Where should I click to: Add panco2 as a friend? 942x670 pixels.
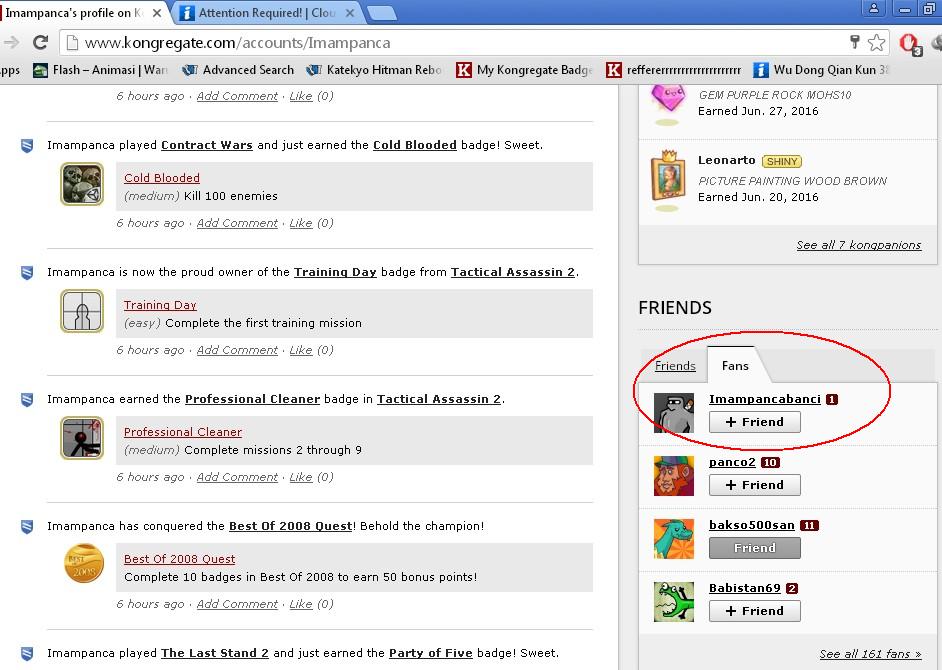click(x=755, y=485)
